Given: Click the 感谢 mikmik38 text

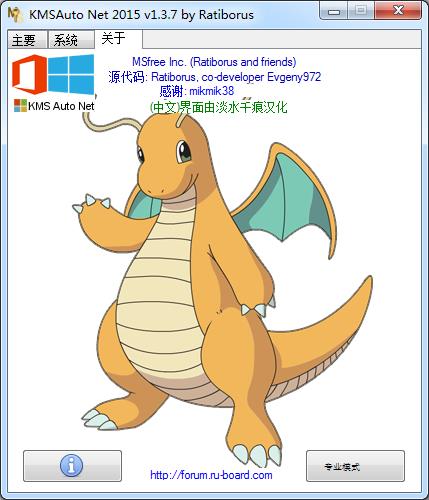Looking at the screenshot, I should [x=197, y=91].
